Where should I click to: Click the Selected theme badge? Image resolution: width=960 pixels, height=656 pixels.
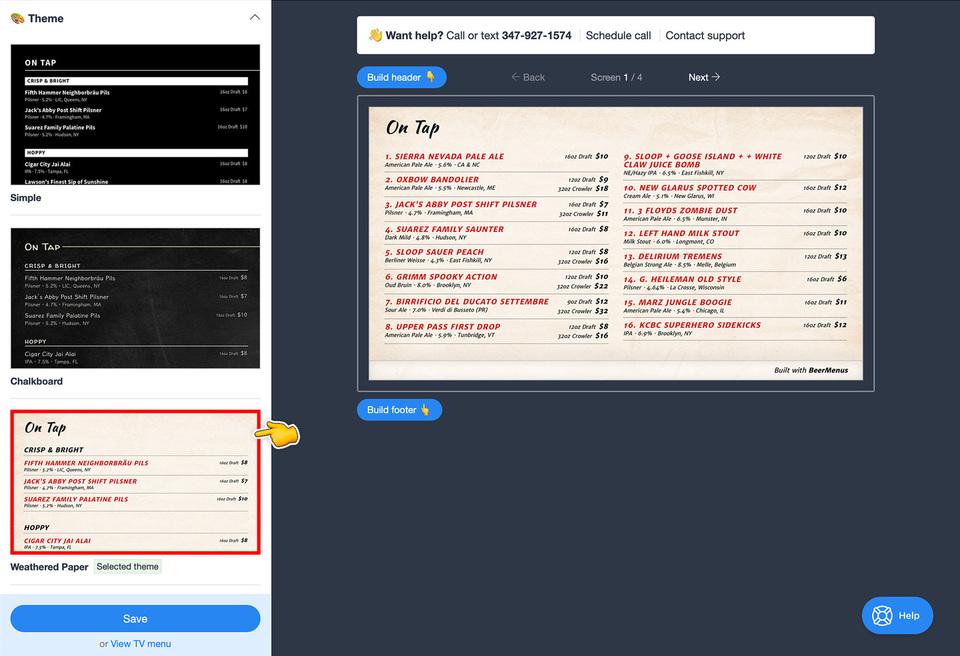[x=128, y=566]
